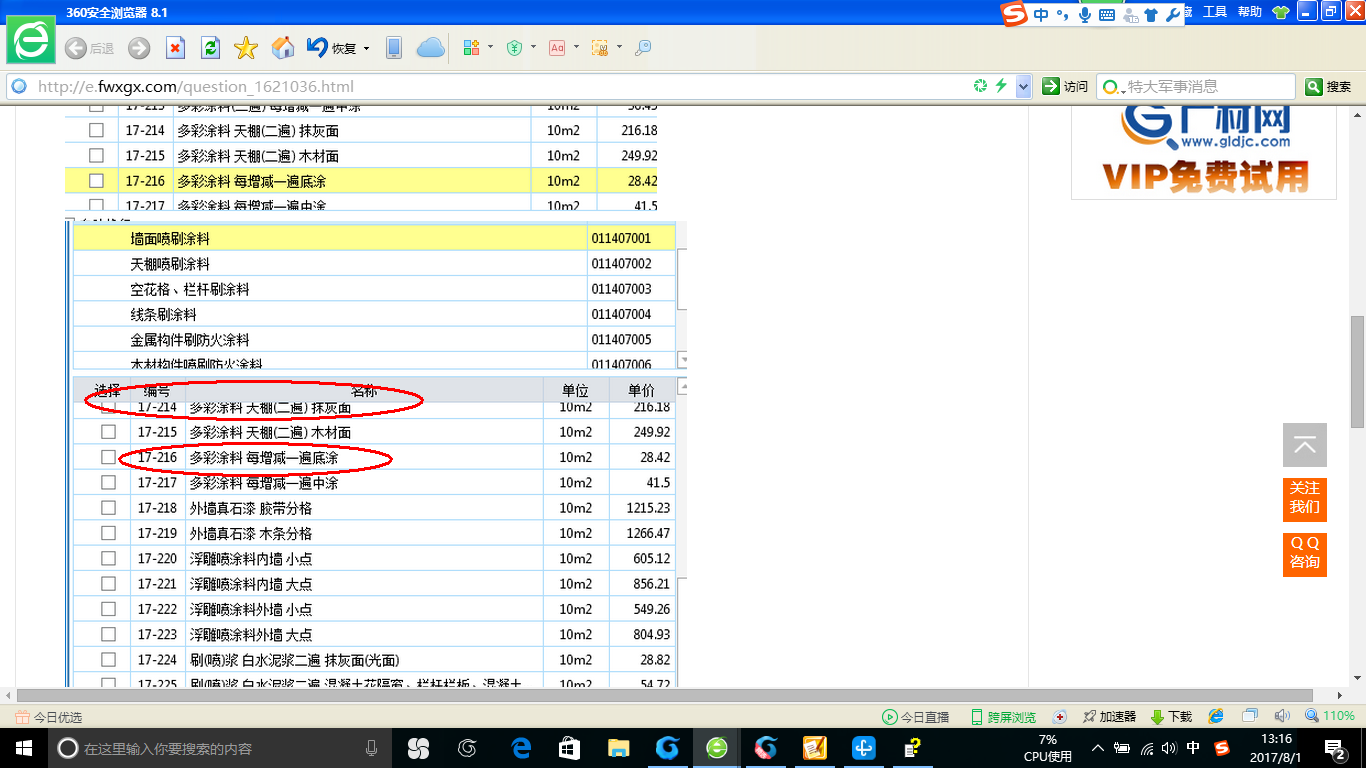
Task: Open the 下载 downloads manager
Action: pos(1172,717)
